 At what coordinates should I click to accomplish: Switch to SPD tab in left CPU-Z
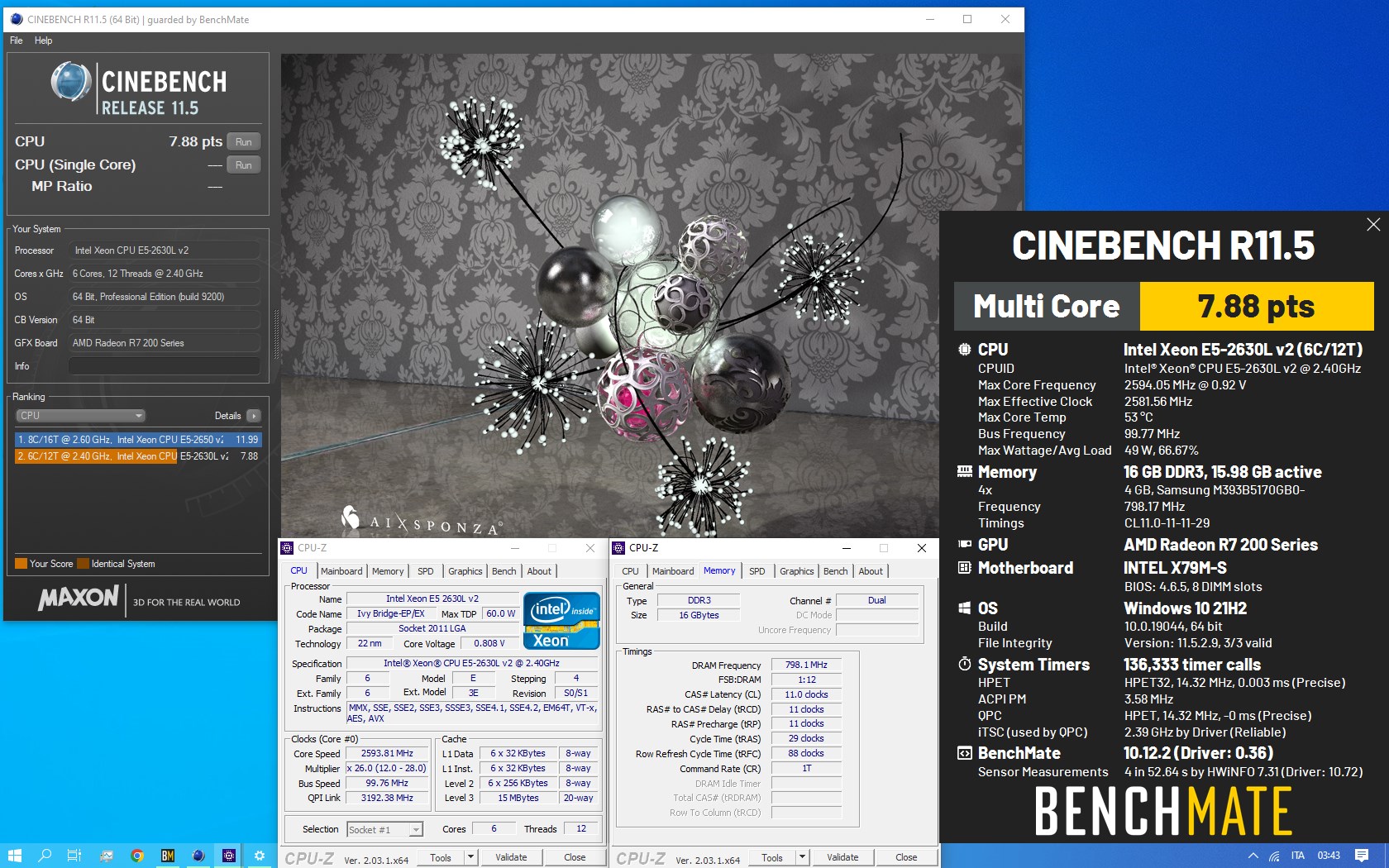pos(426,571)
